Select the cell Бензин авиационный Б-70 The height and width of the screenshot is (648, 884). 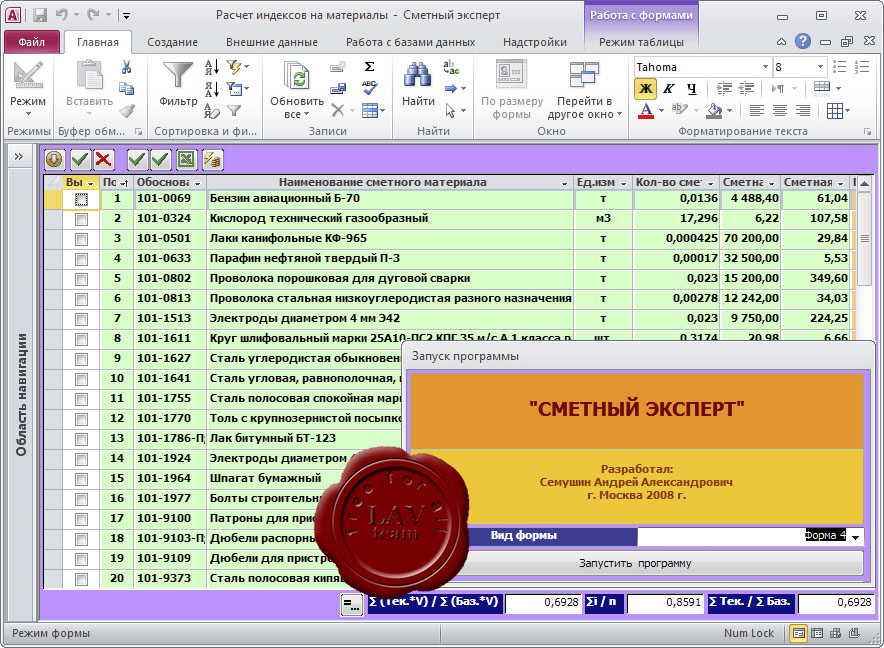tap(390, 199)
